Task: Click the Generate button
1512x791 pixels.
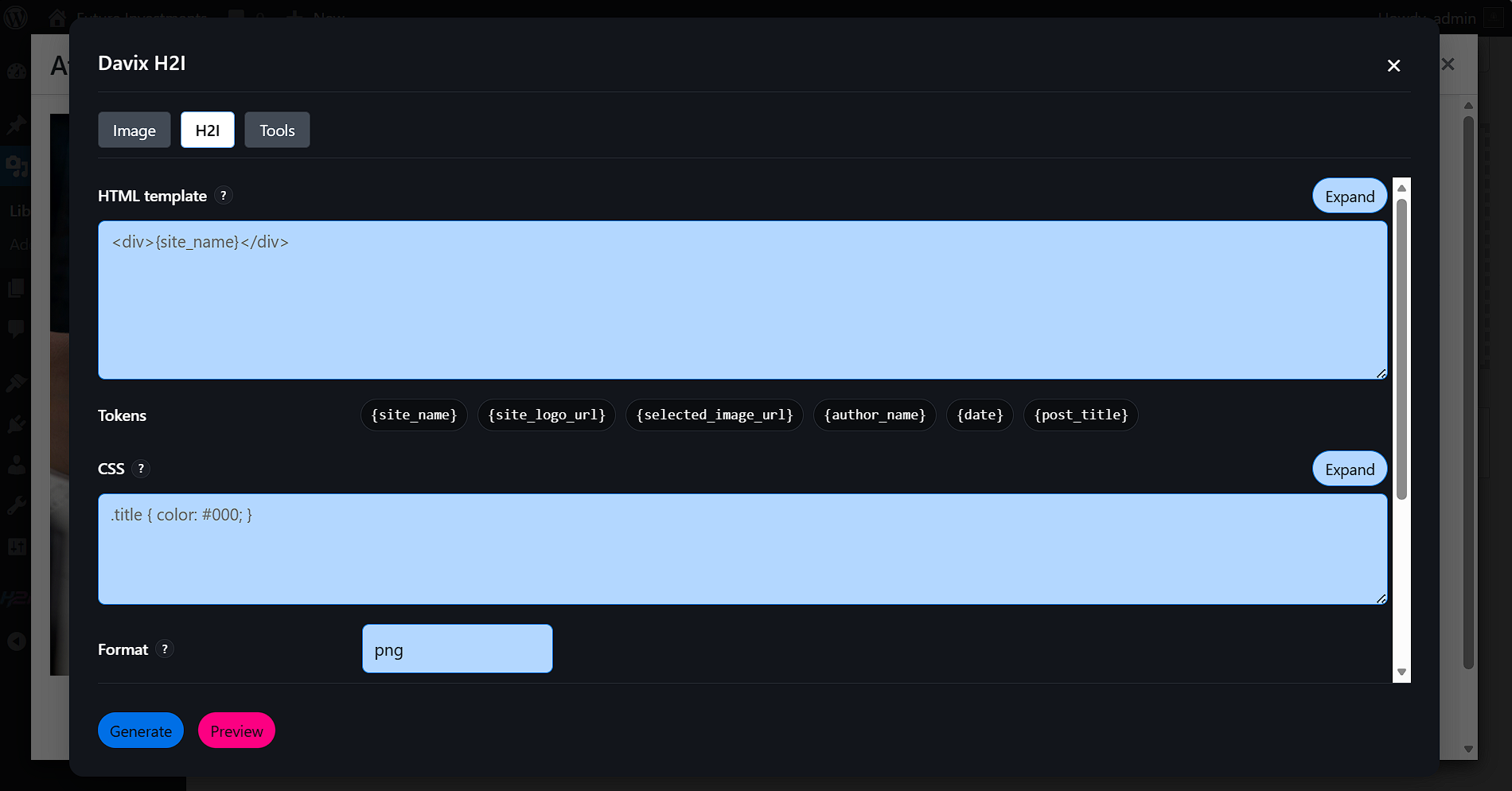Action: click(x=140, y=730)
